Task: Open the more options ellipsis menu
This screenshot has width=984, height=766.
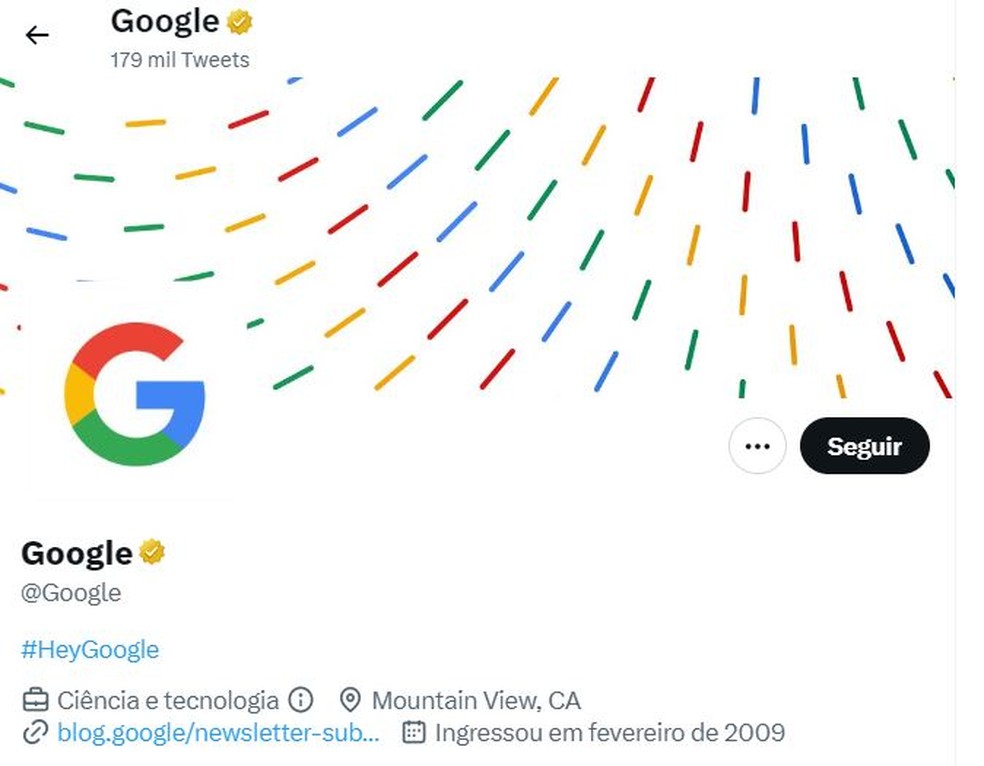Action: pyautogui.click(x=757, y=446)
